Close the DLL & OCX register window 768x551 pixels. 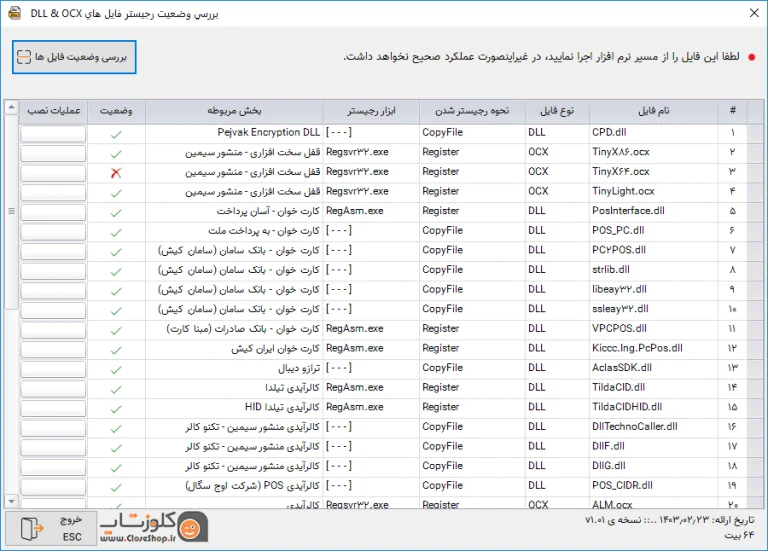tap(754, 13)
